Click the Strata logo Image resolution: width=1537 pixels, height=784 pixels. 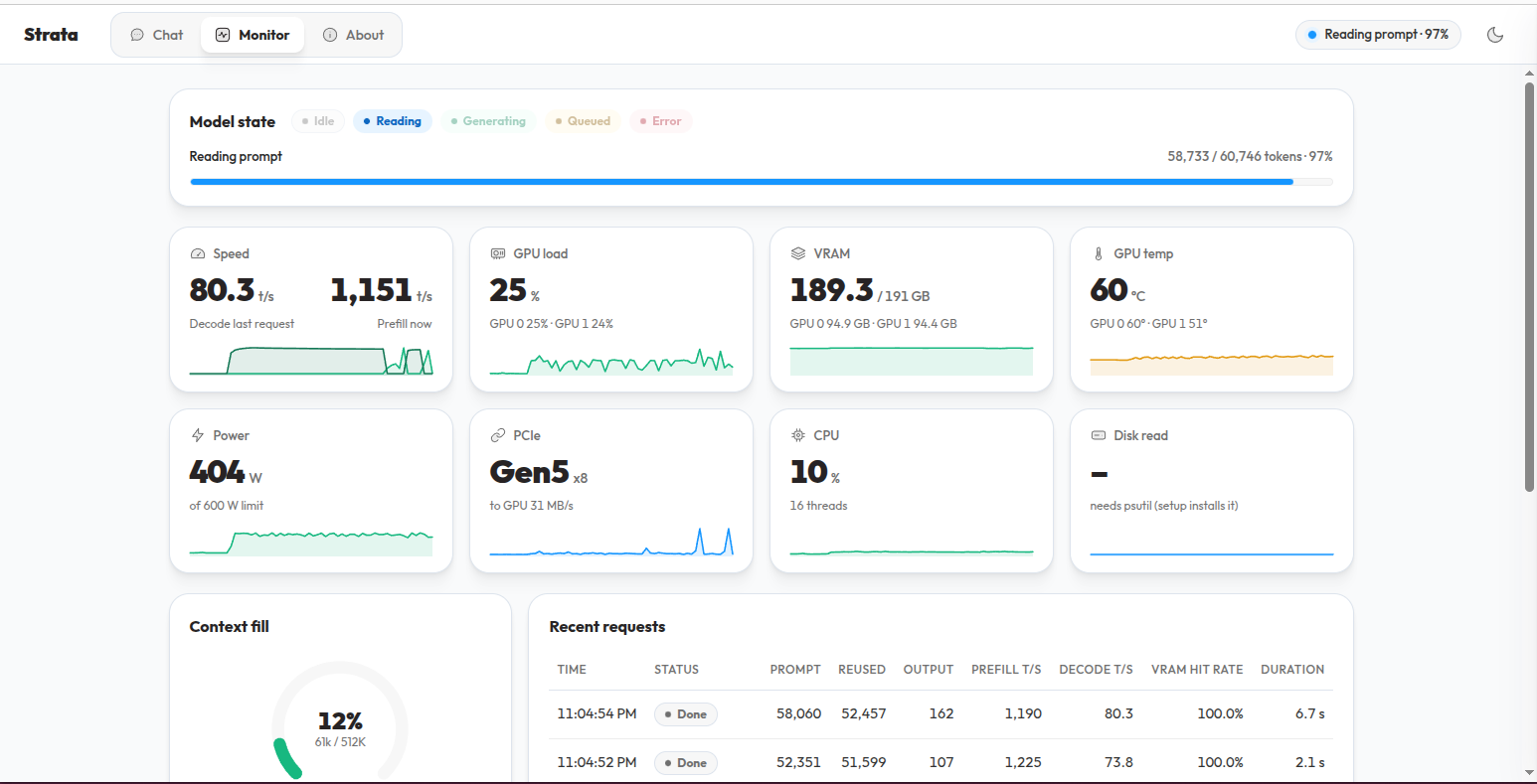51,35
